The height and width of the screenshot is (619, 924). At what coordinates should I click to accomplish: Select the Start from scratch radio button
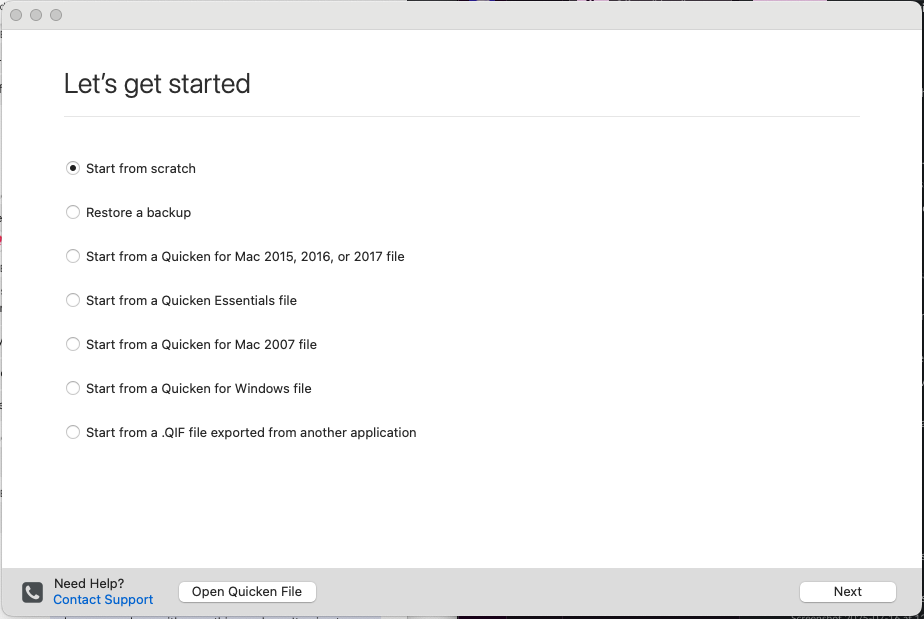pyautogui.click(x=72, y=169)
